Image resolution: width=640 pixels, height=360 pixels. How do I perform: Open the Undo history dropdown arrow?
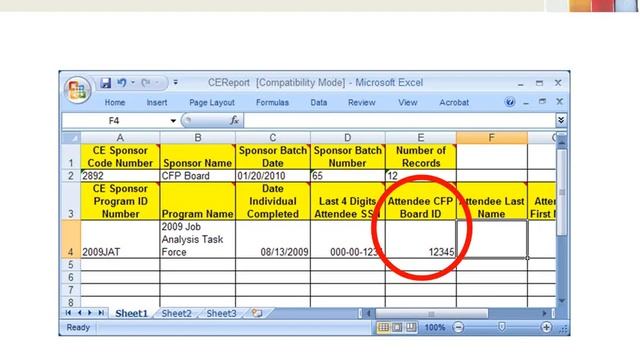(133, 83)
